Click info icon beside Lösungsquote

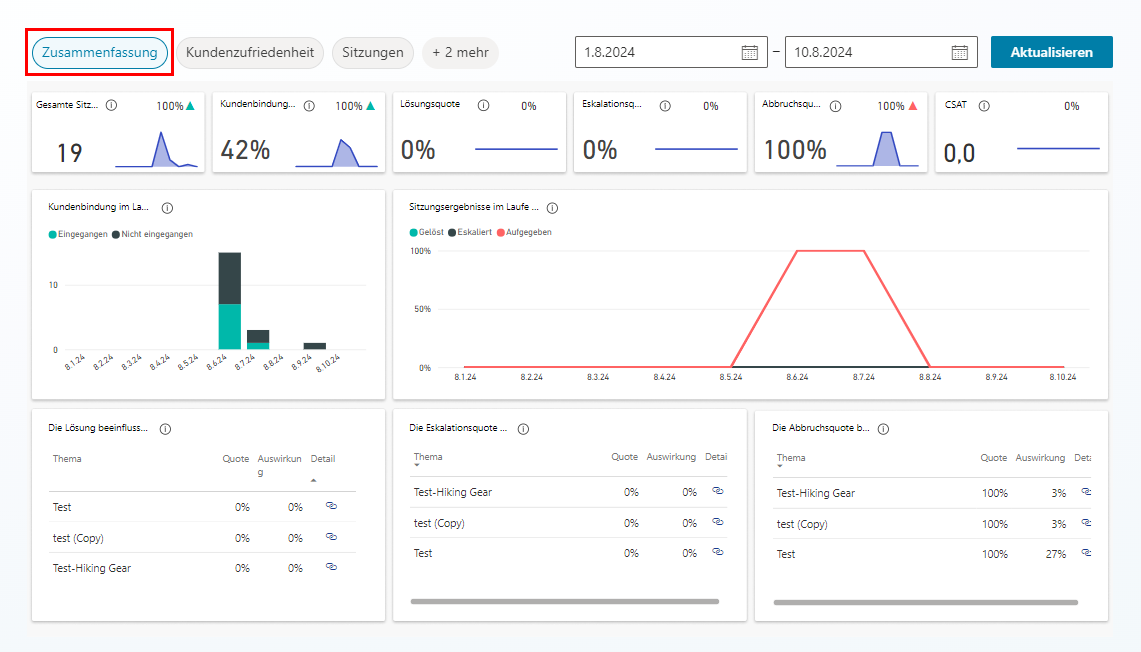[483, 105]
